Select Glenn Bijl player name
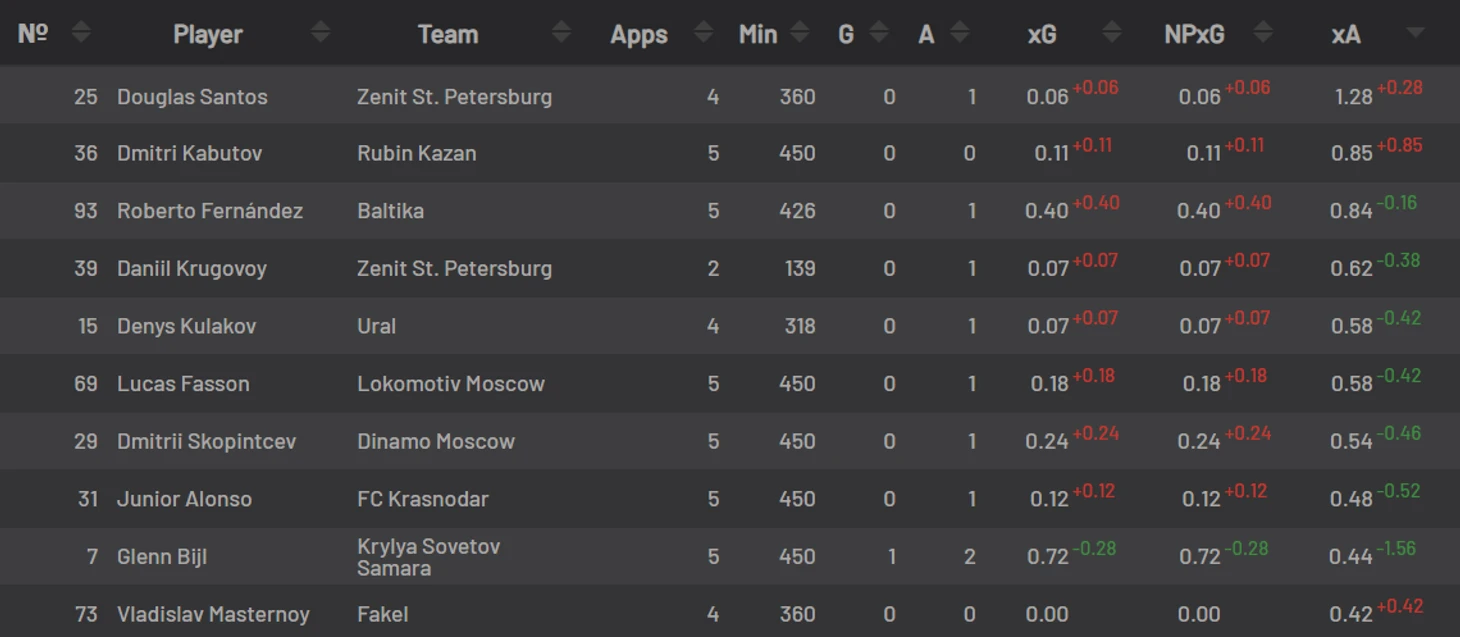This screenshot has height=637, width=1460. (162, 557)
